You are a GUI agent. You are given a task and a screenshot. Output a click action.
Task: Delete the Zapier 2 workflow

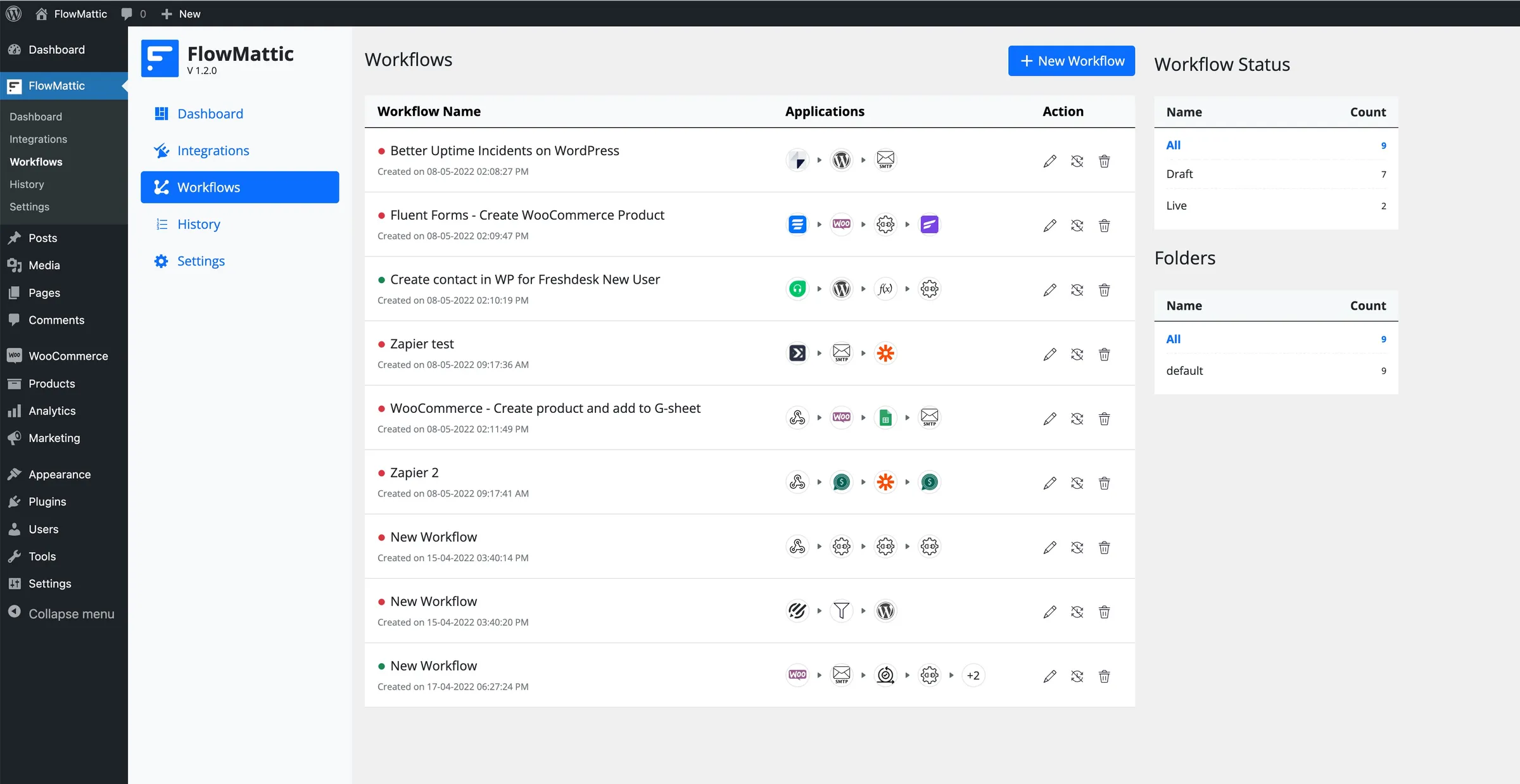click(1104, 483)
